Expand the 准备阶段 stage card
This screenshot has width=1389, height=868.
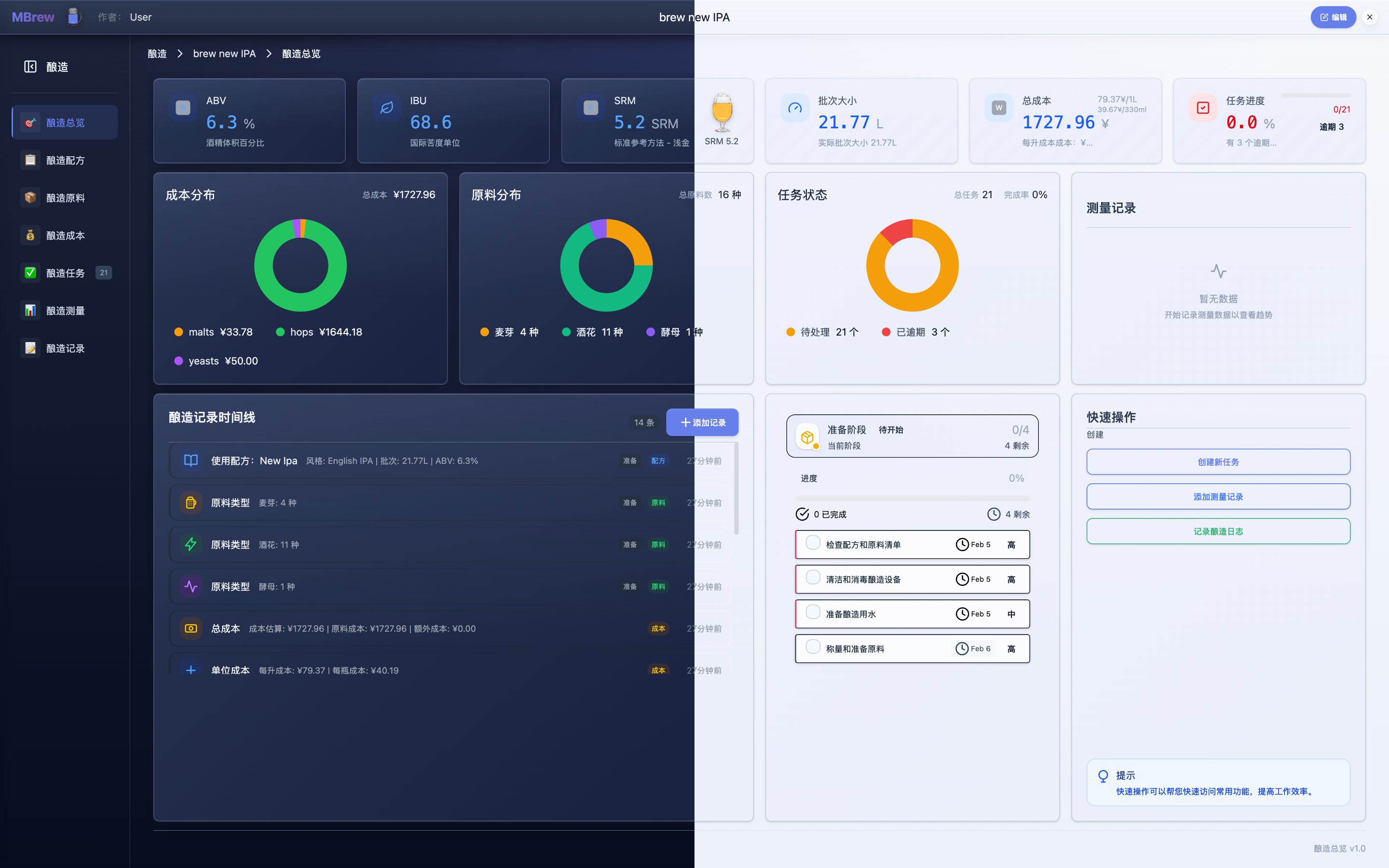point(912,436)
